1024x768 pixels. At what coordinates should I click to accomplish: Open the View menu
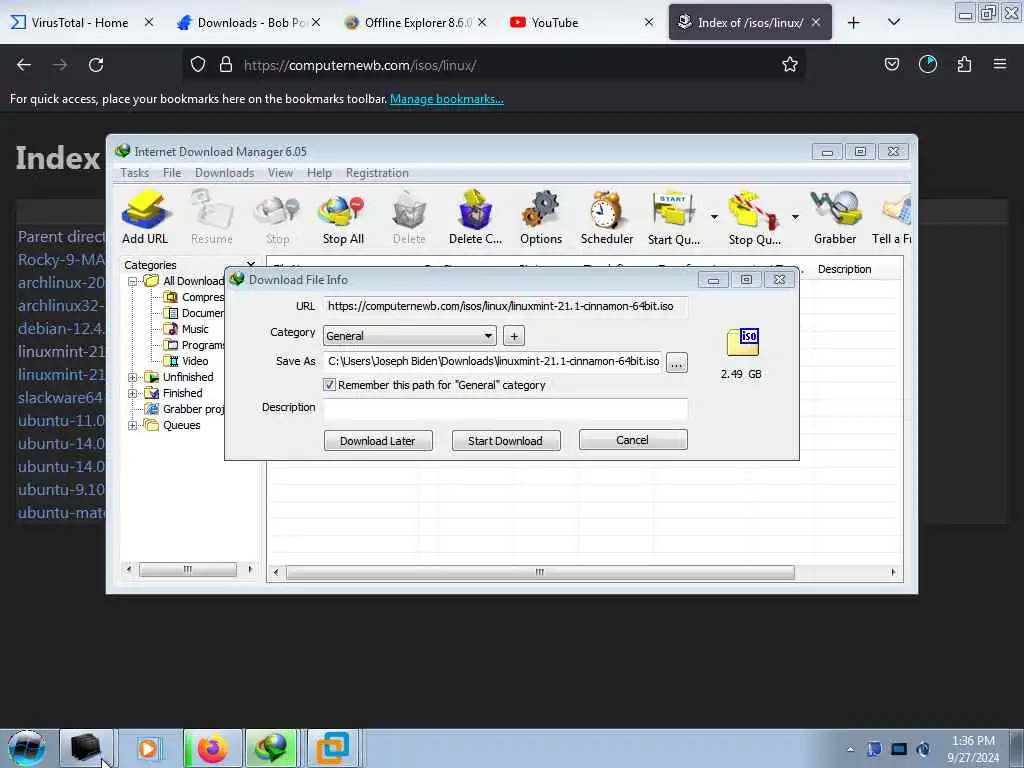280,173
